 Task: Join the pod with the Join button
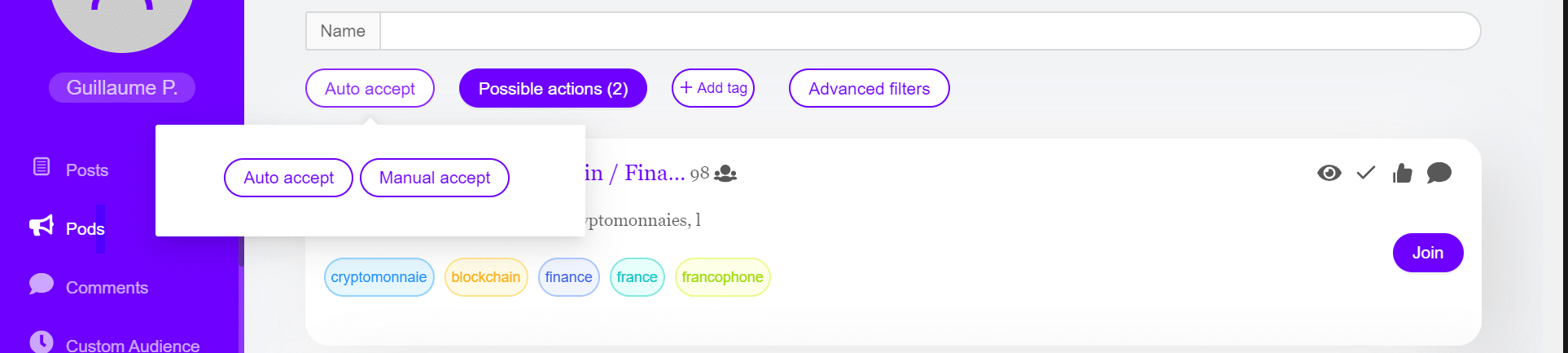[x=1428, y=253]
